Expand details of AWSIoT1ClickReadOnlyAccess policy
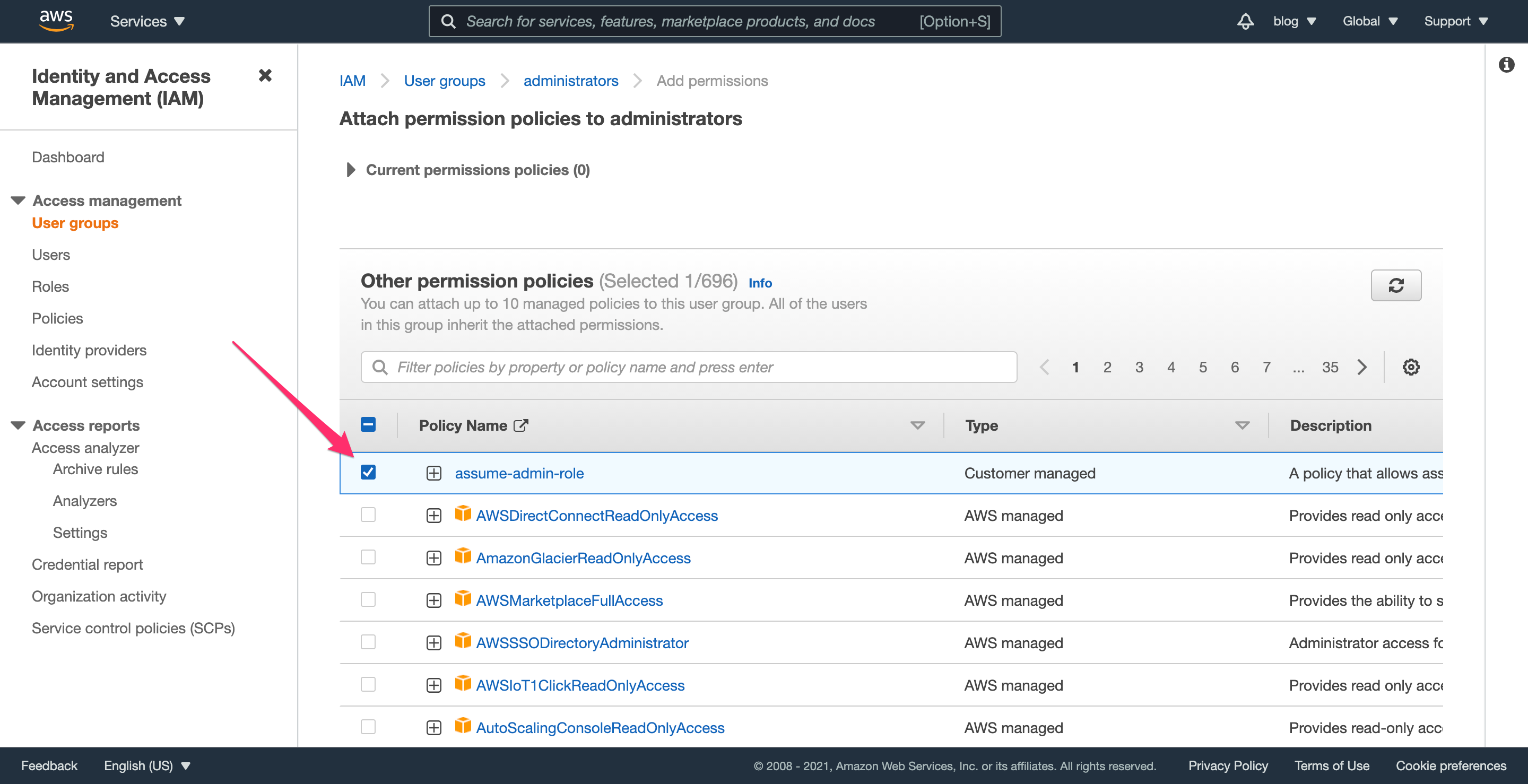1528x784 pixels. tap(433, 685)
